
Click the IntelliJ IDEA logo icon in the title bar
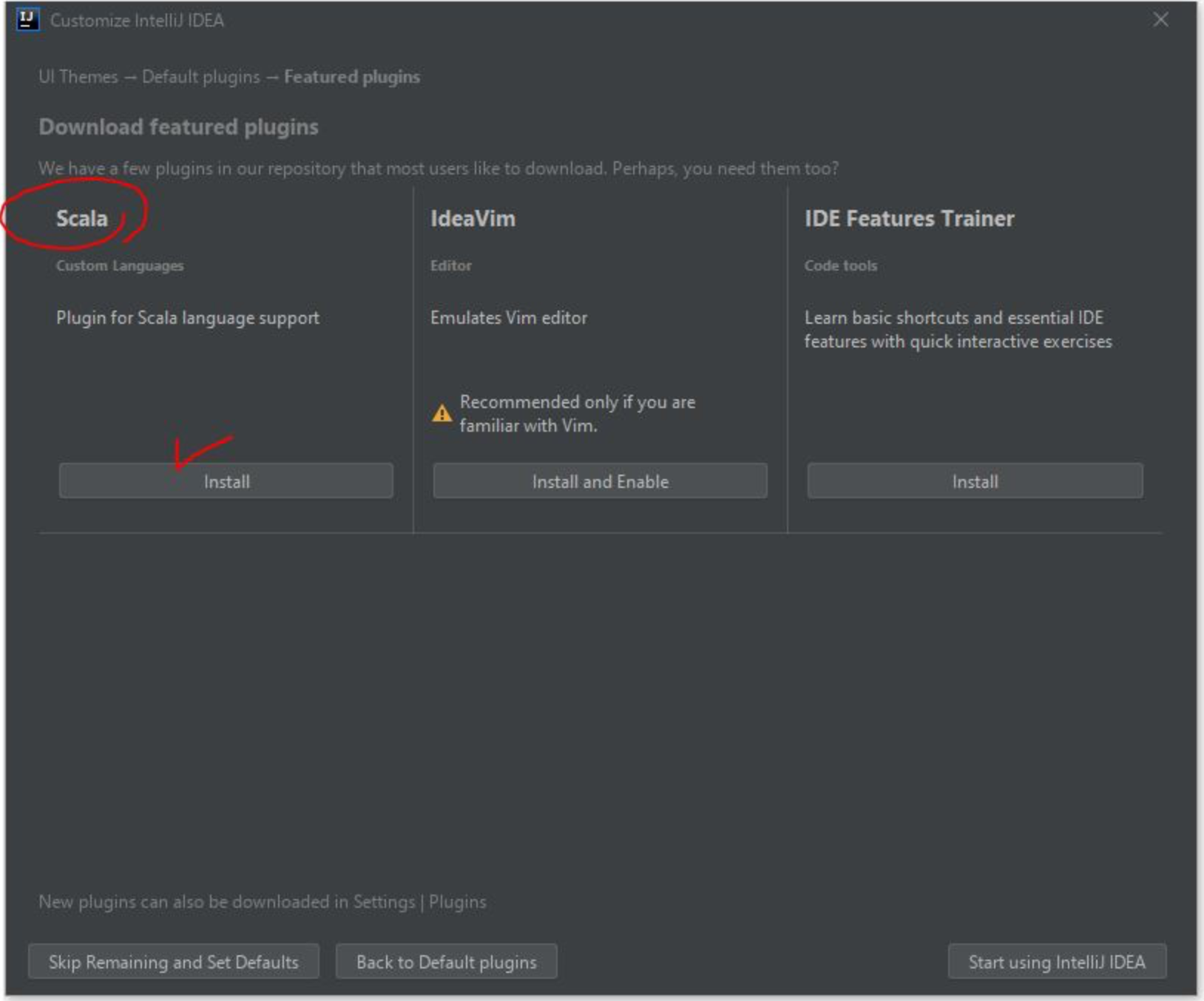click(x=27, y=20)
